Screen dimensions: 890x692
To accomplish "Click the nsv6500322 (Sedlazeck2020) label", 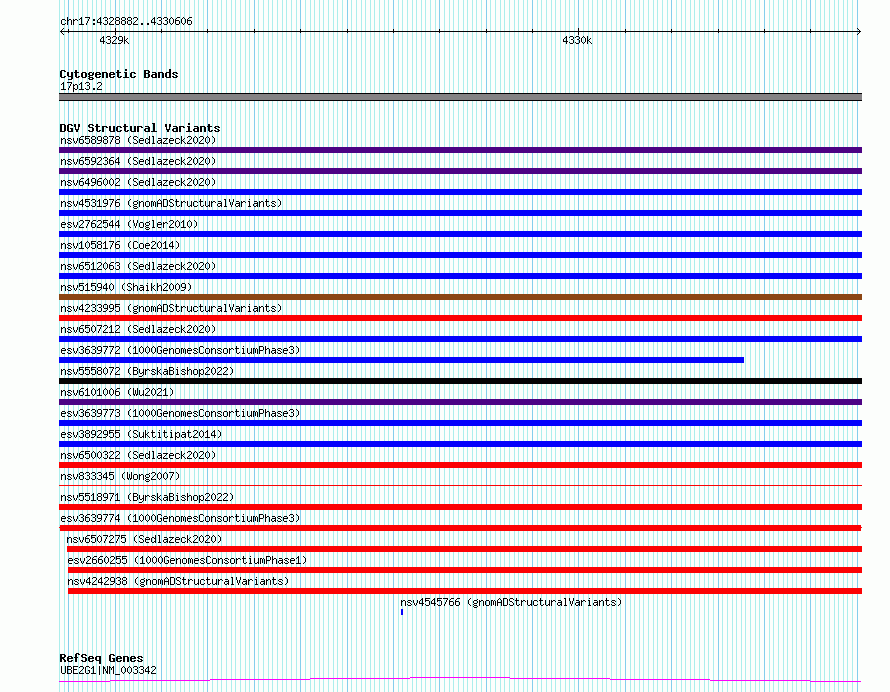I will [138, 455].
